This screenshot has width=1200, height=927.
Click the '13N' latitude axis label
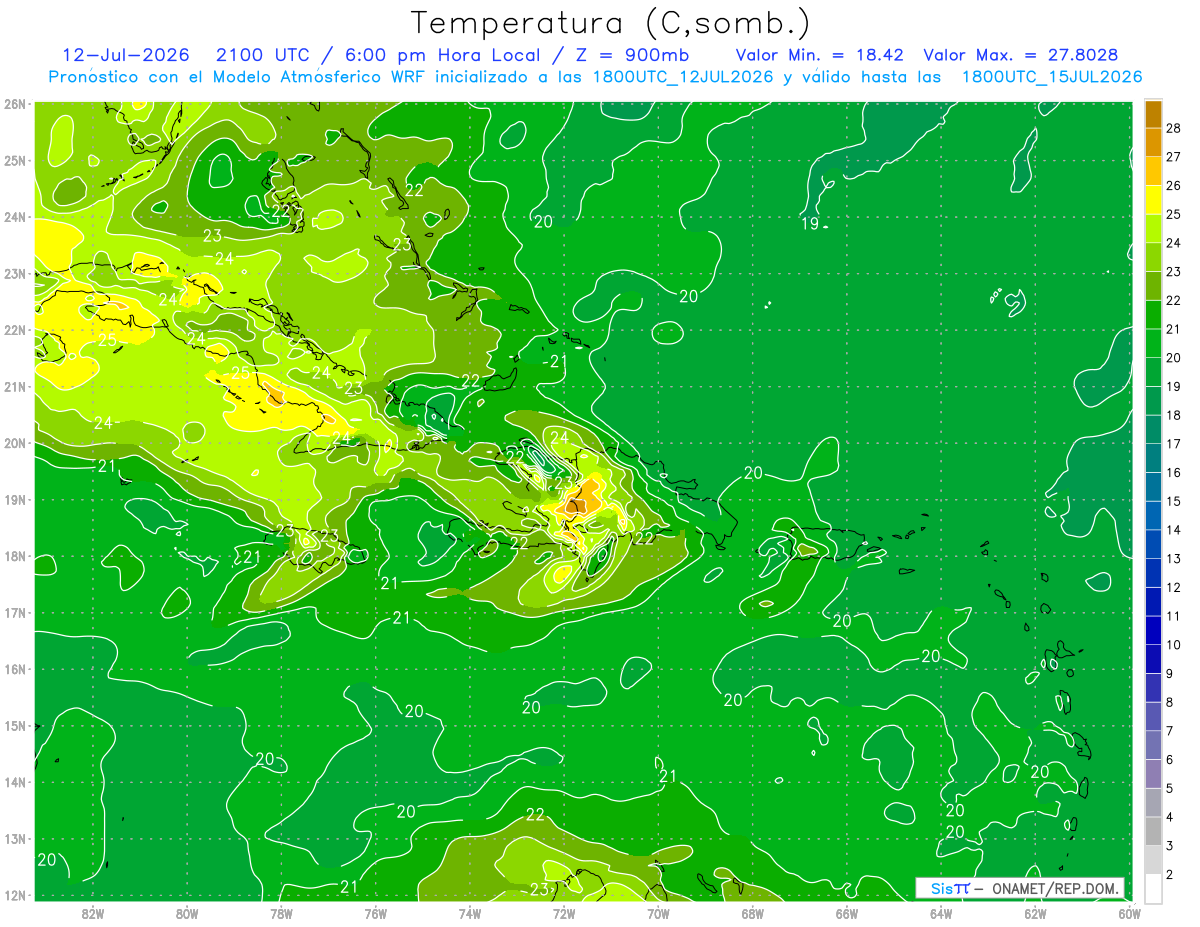point(14,838)
